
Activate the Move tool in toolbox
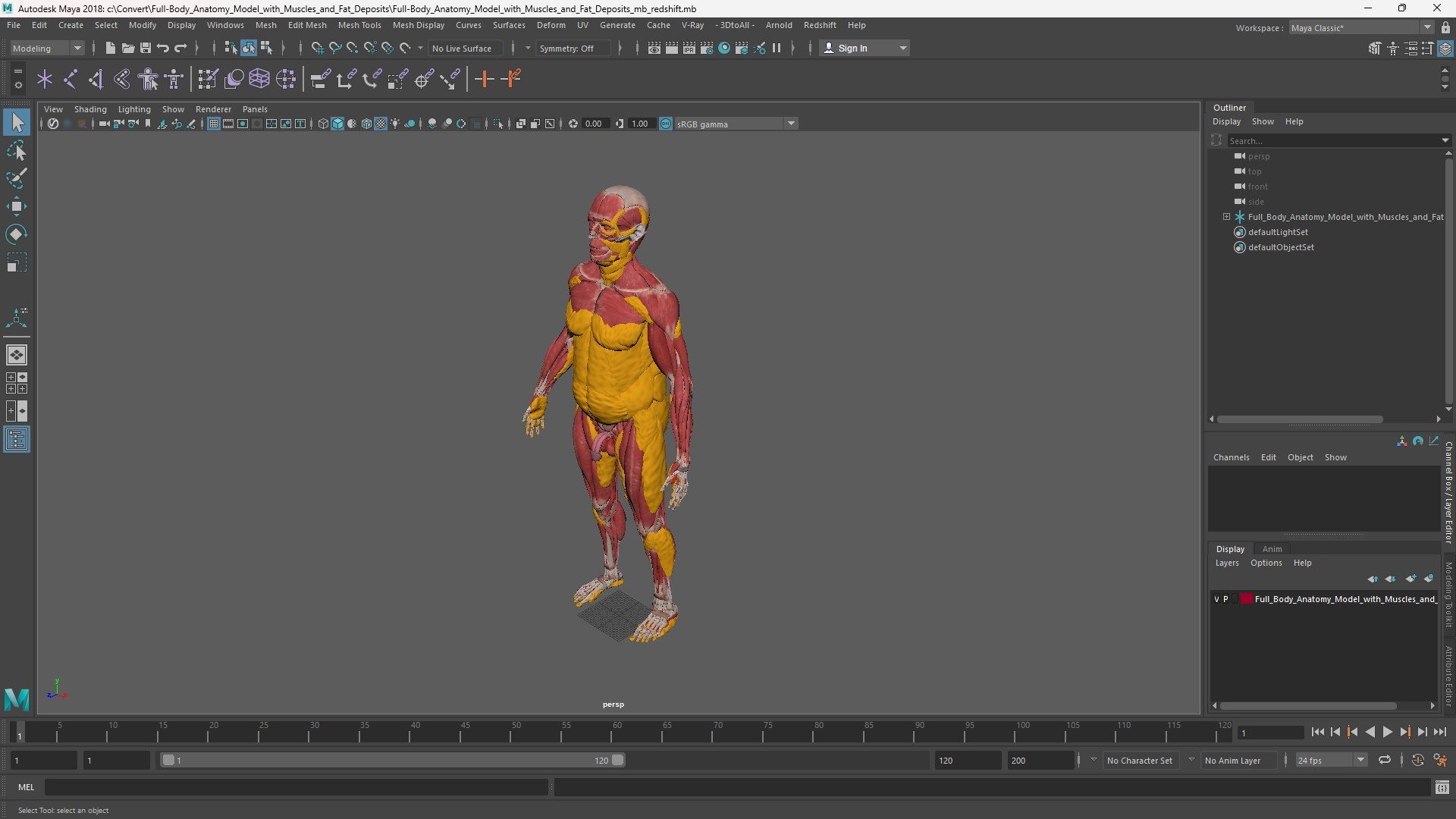click(17, 206)
